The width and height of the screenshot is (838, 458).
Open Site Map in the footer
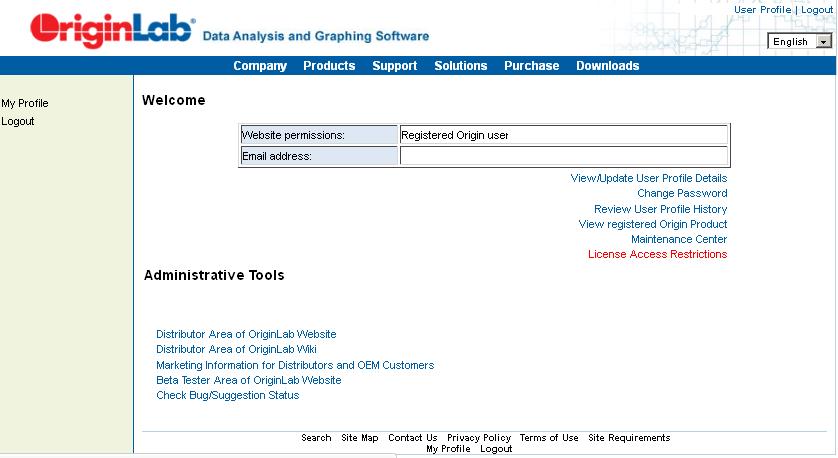[360, 438]
